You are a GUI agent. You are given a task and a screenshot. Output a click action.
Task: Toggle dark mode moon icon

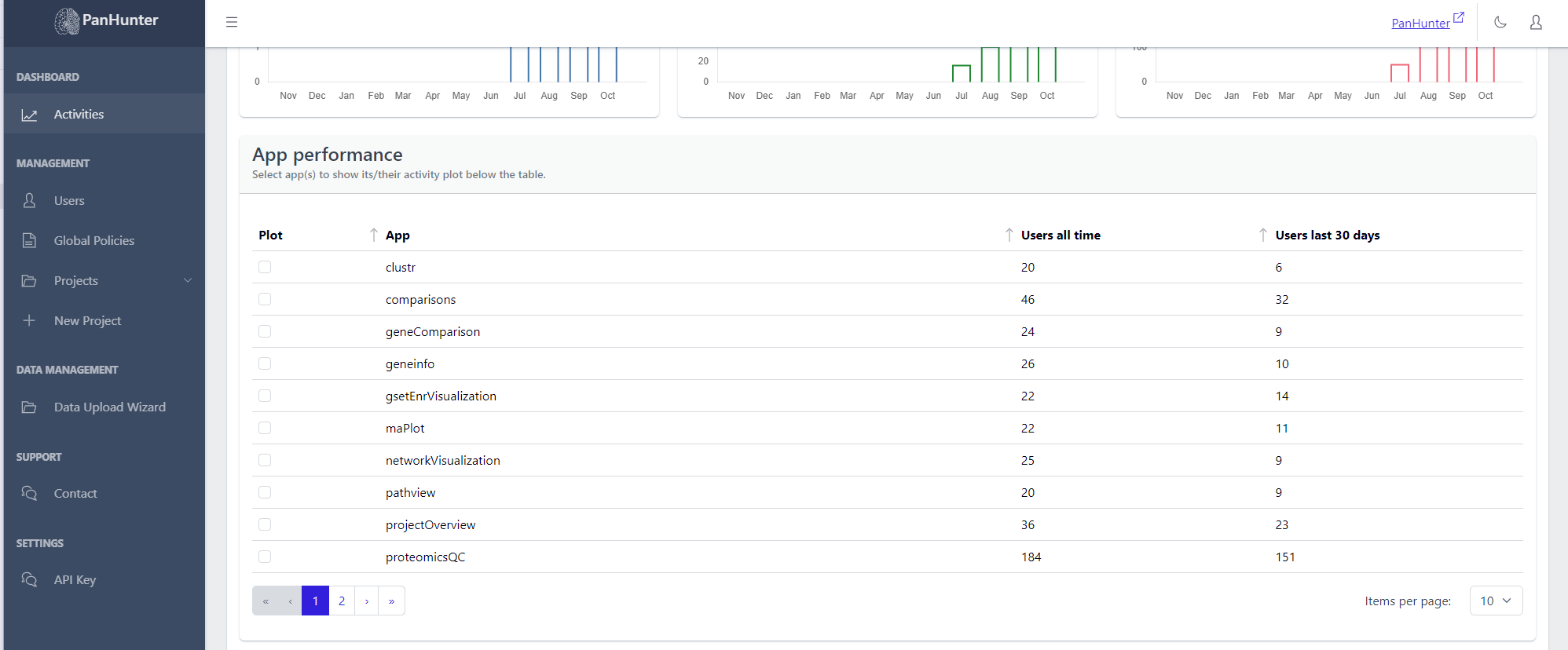coord(1500,22)
